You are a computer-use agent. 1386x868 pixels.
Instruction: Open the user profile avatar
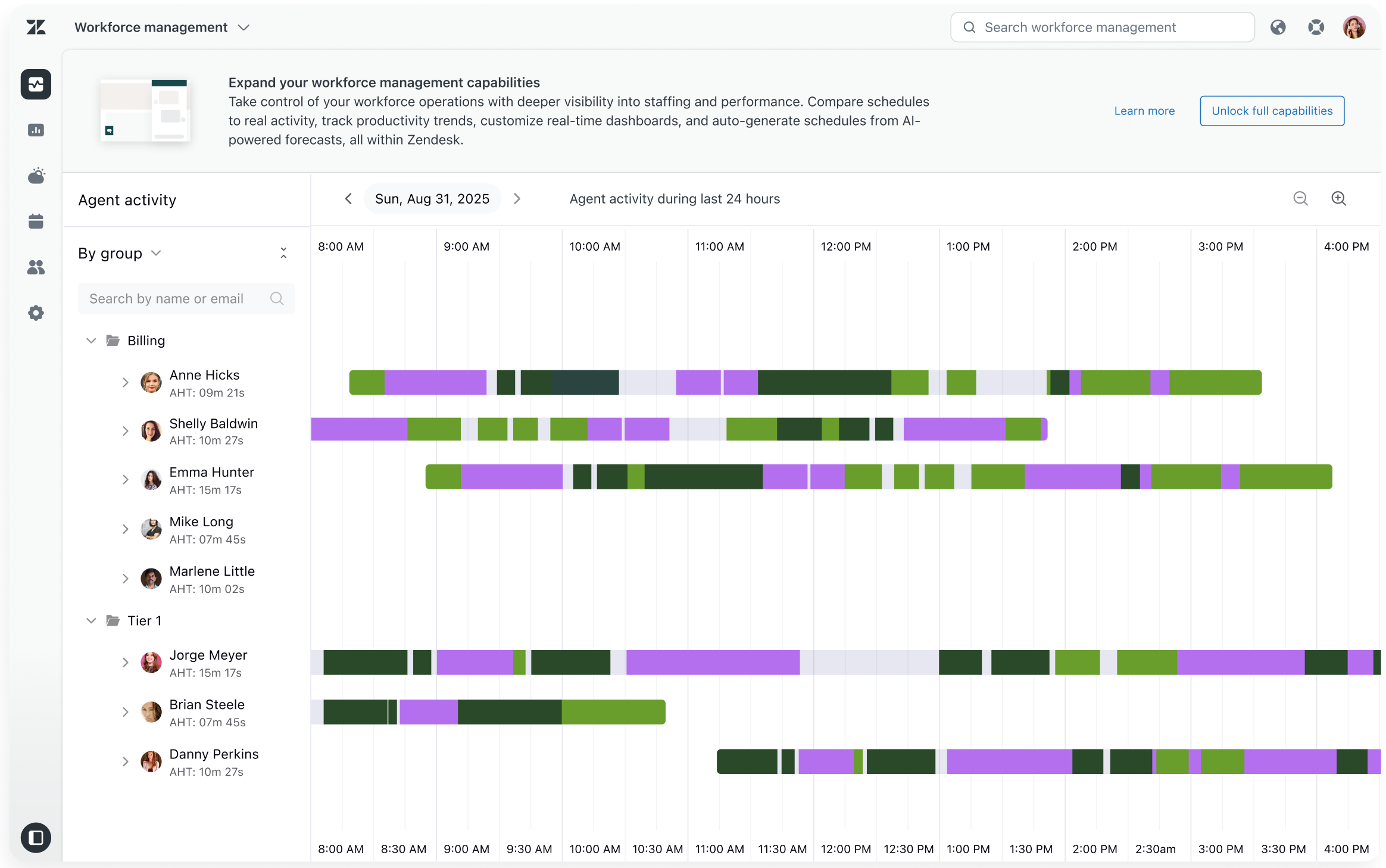[x=1354, y=27]
